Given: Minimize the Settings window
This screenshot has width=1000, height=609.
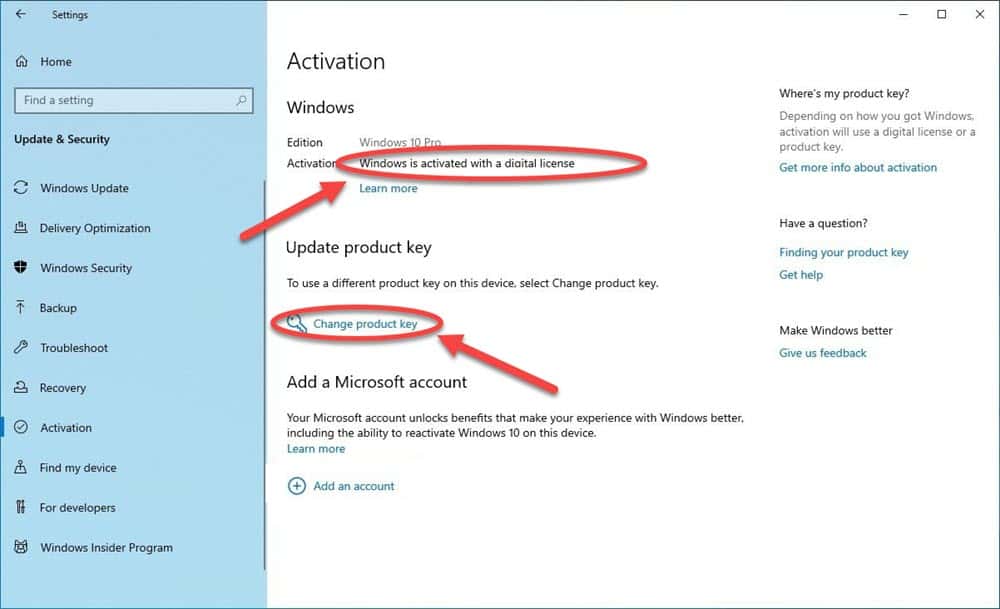Looking at the screenshot, I should (903, 14).
